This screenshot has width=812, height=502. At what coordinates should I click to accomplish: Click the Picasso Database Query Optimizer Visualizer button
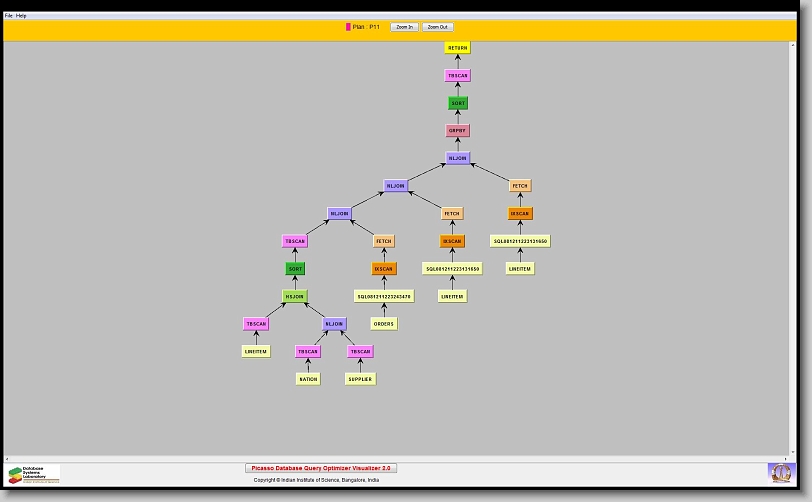pos(321,468)
